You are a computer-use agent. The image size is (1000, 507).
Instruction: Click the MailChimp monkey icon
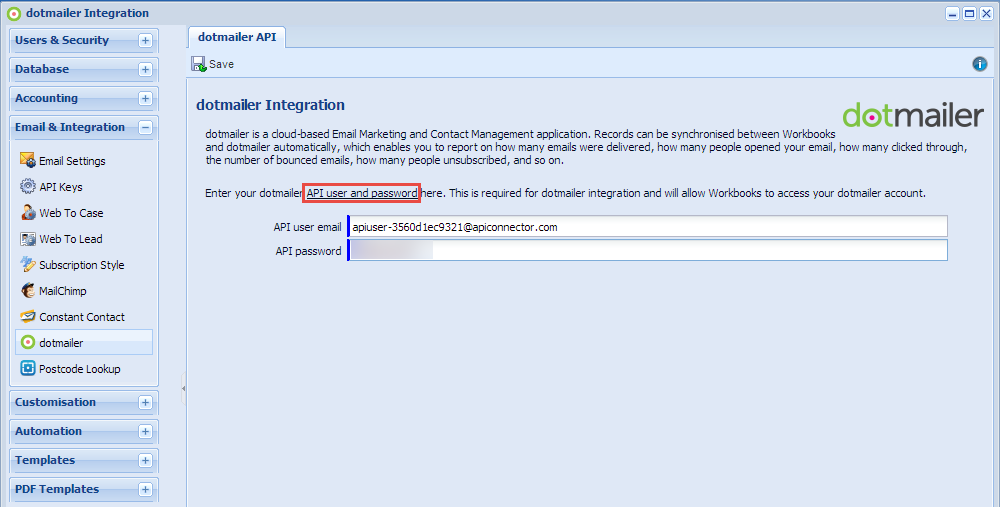click(27, 290)
